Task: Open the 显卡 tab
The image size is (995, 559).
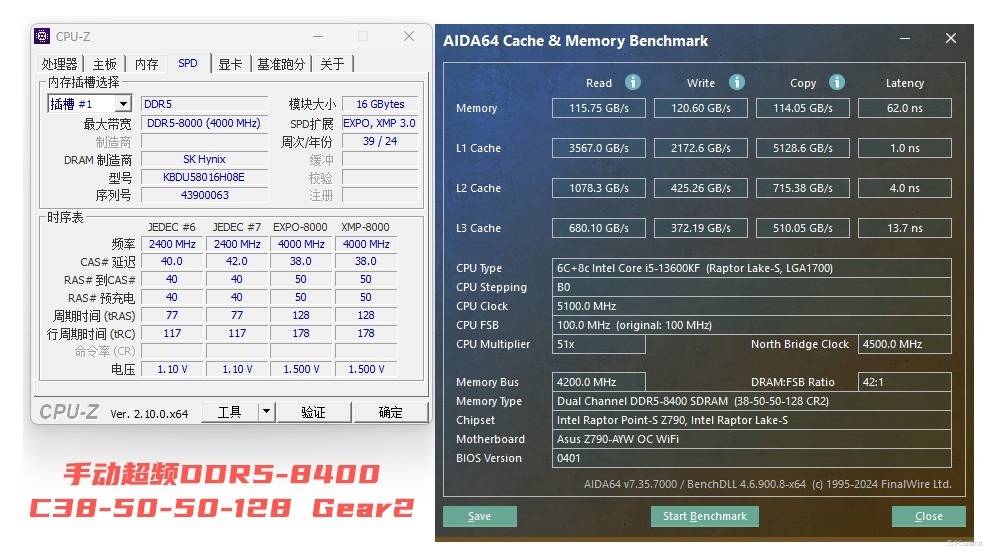Action: pos(230,64)
